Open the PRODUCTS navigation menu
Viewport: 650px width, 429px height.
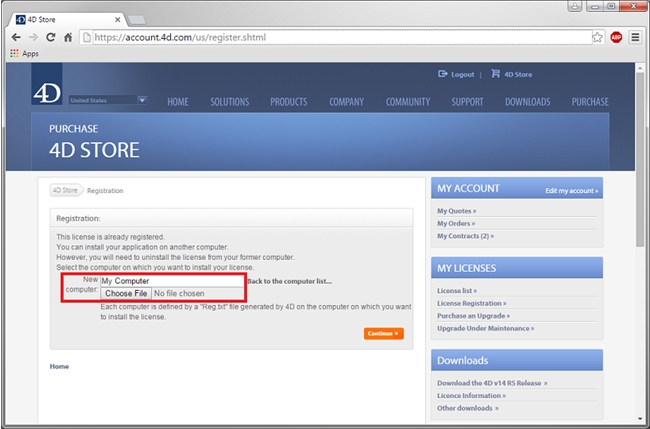(x=288, y=102)
